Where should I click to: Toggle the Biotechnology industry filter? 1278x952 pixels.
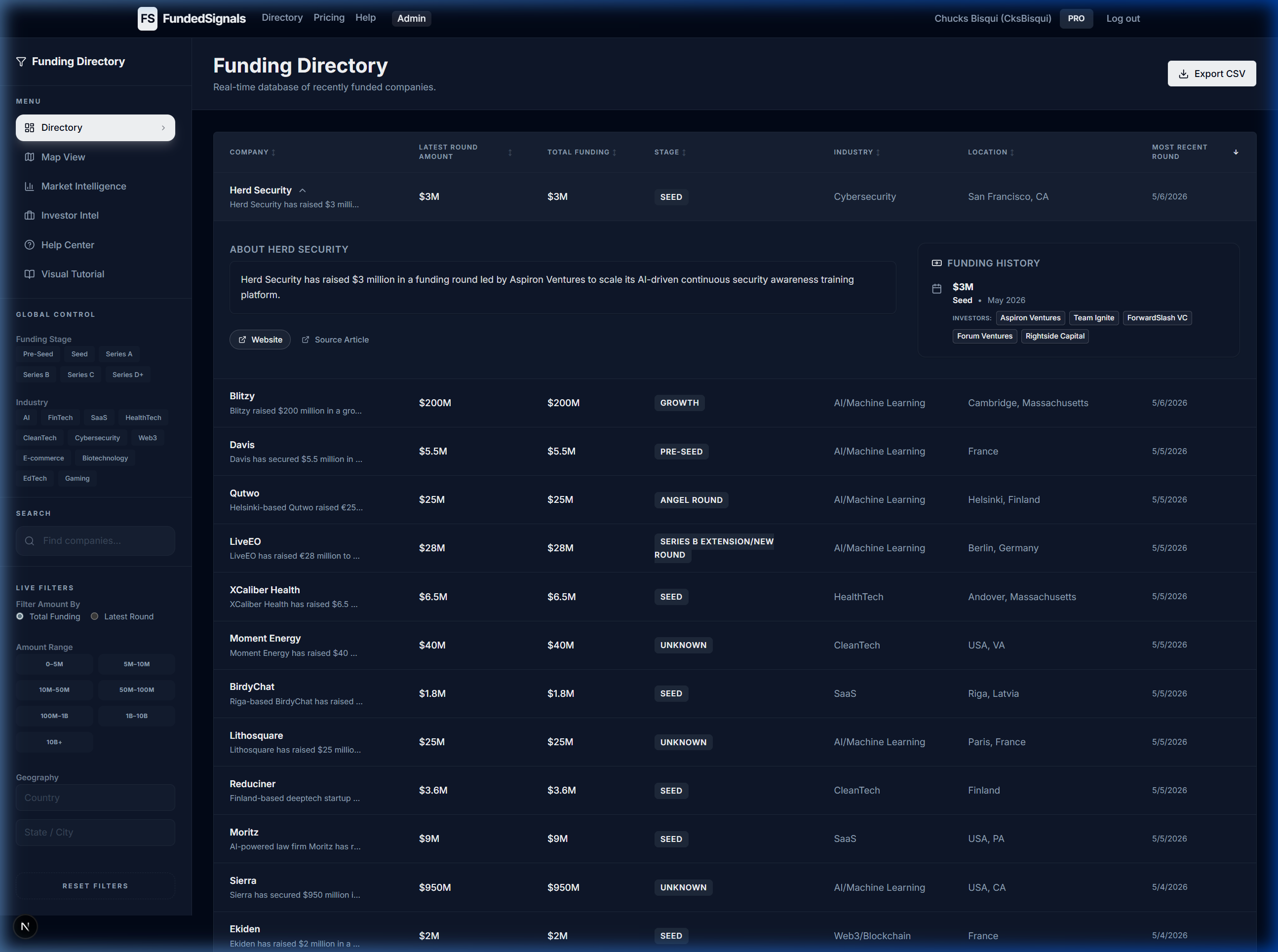click(105, 458)
